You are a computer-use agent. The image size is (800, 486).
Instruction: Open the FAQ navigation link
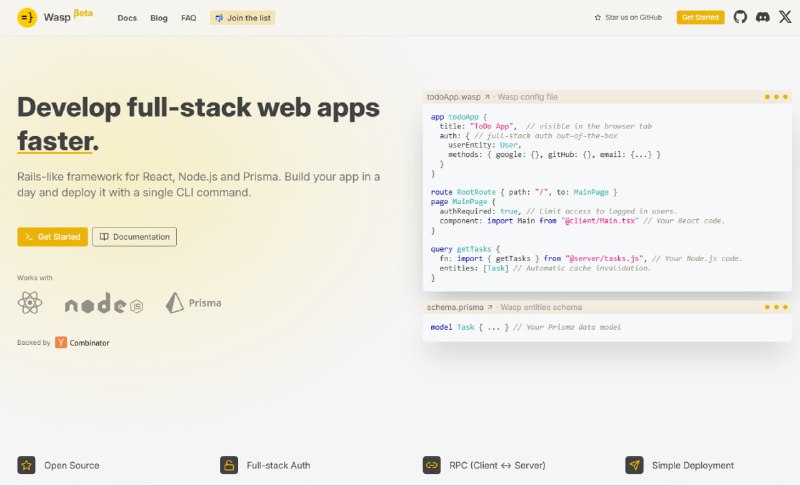coord(188,18)
